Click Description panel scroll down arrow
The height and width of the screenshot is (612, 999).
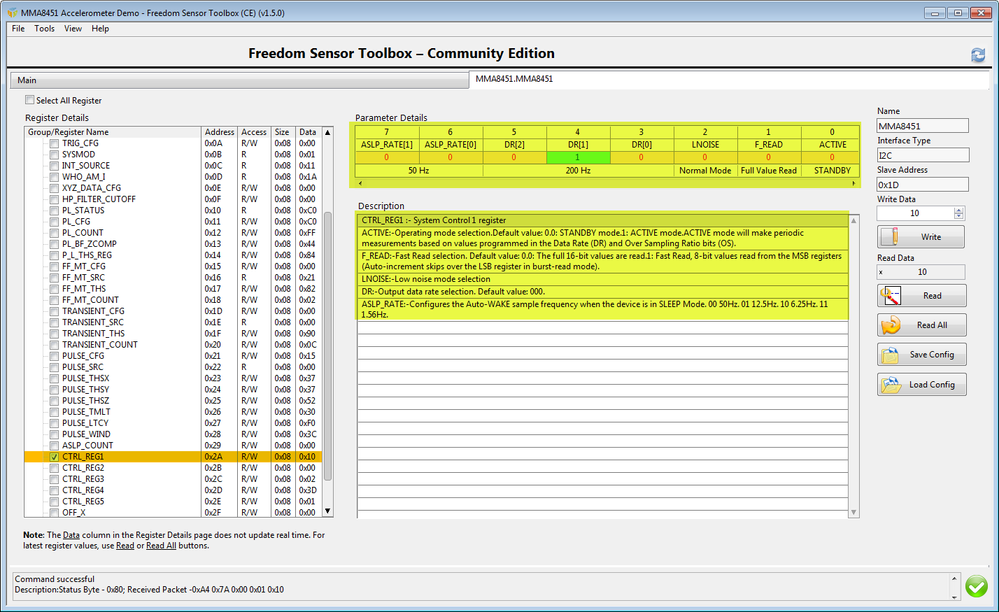854,512
